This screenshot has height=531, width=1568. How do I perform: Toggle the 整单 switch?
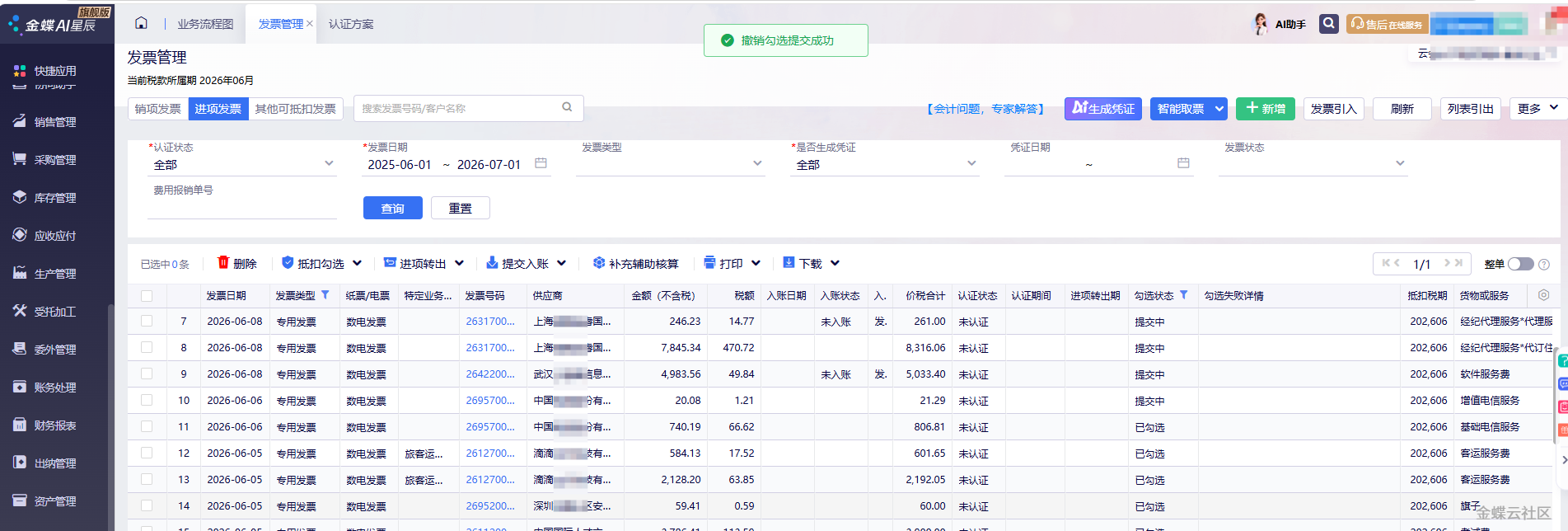pos(1520,264)
